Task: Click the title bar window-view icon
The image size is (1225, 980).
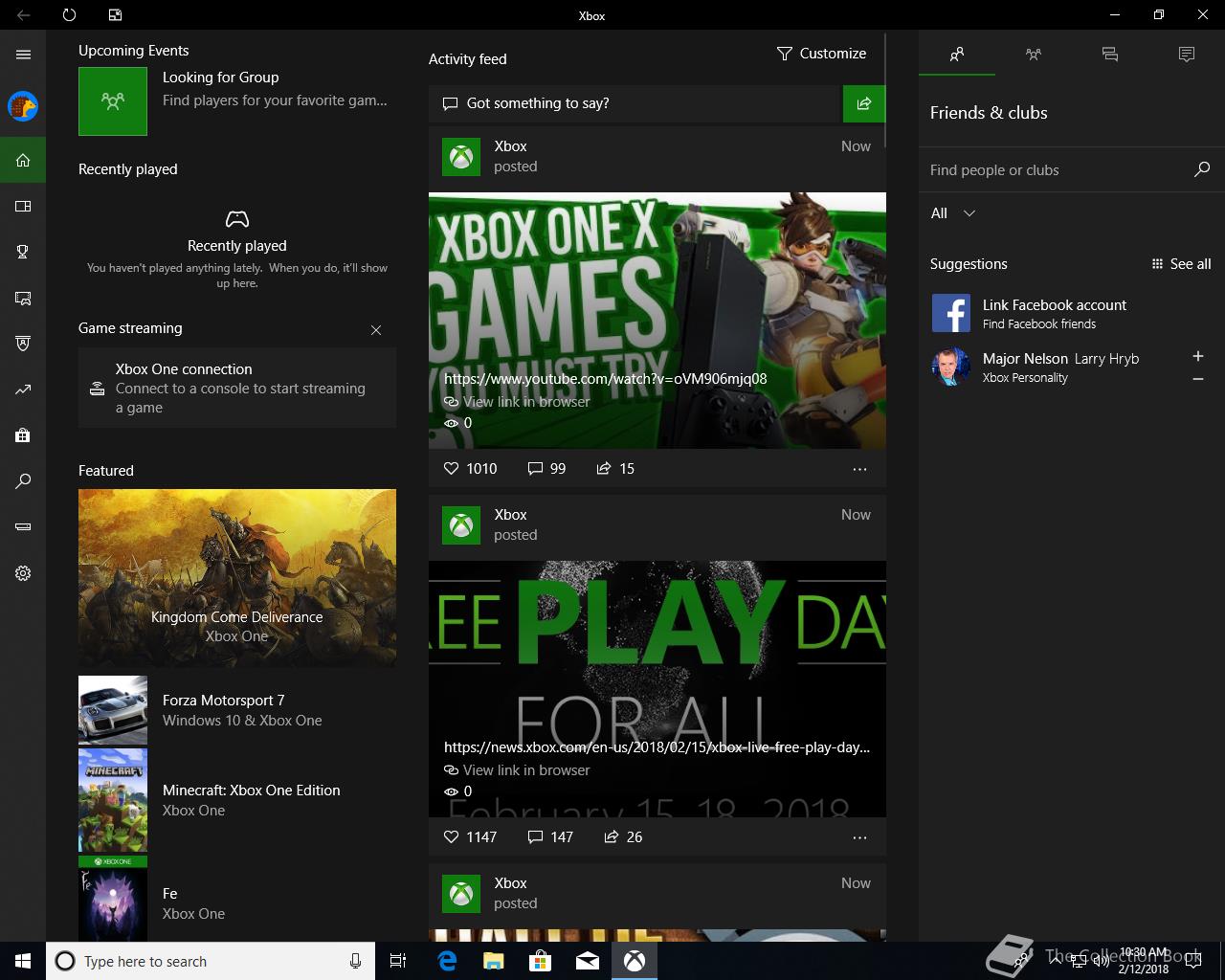Action: coord(115,15)
